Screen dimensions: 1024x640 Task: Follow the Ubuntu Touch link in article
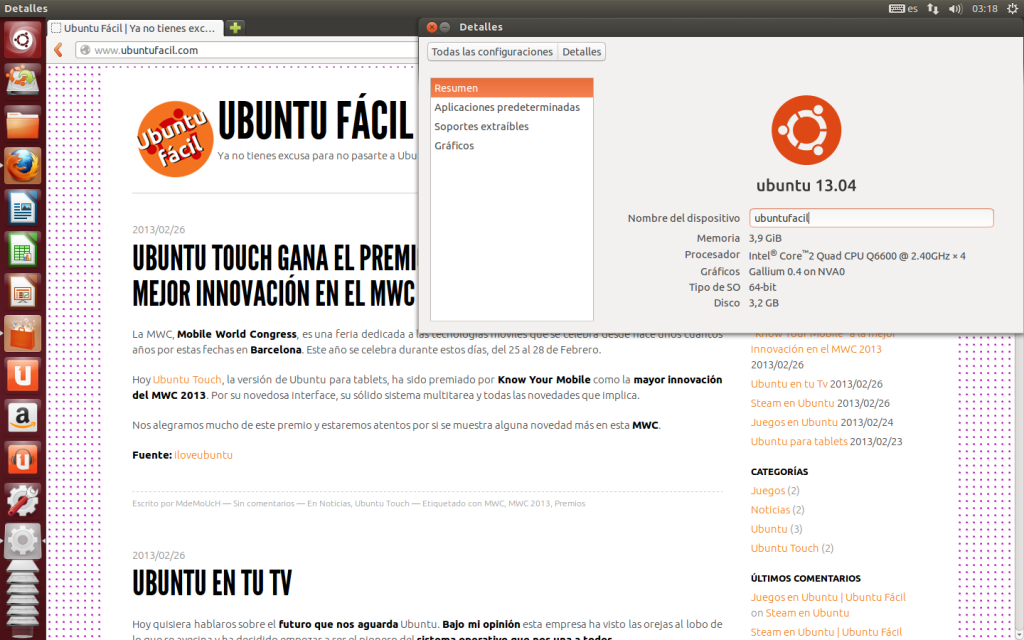(x=187, y=379)
